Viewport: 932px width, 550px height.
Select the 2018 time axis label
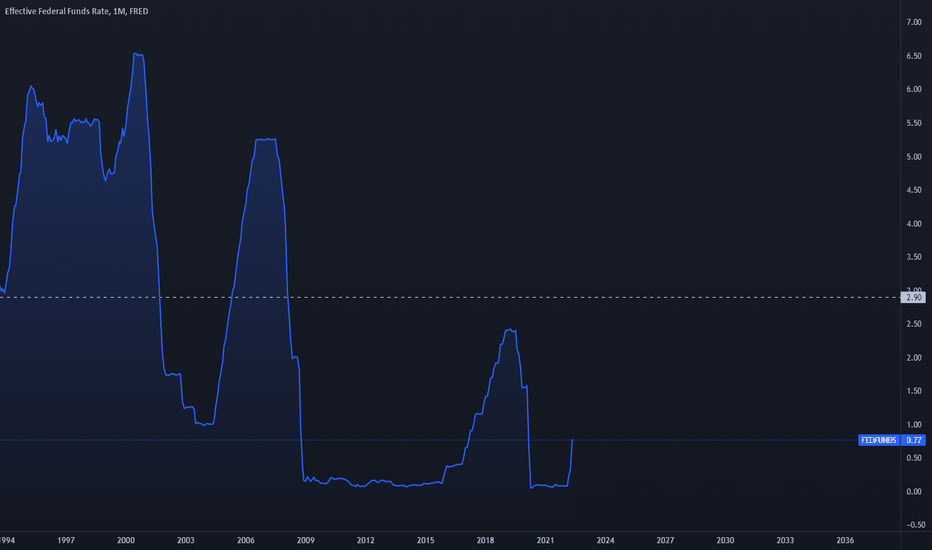click(485, 540)
